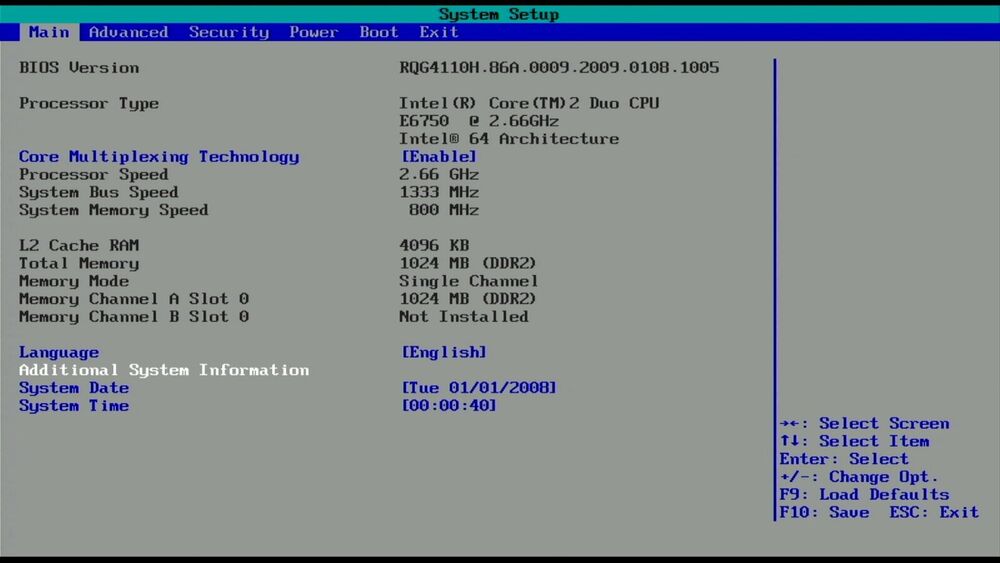Click the Not Installed value
1000x563 pixels.
point(464,317)
